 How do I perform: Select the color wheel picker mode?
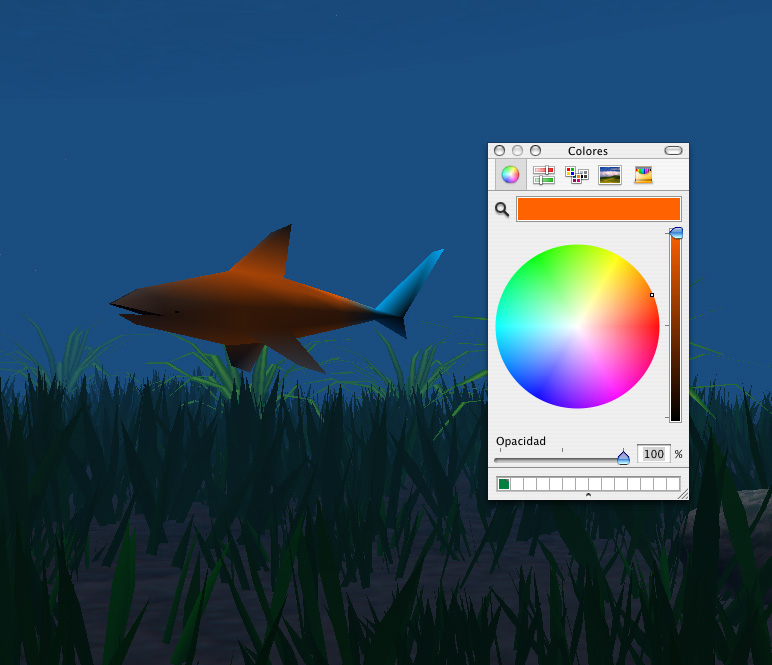(x=510, y=174)
